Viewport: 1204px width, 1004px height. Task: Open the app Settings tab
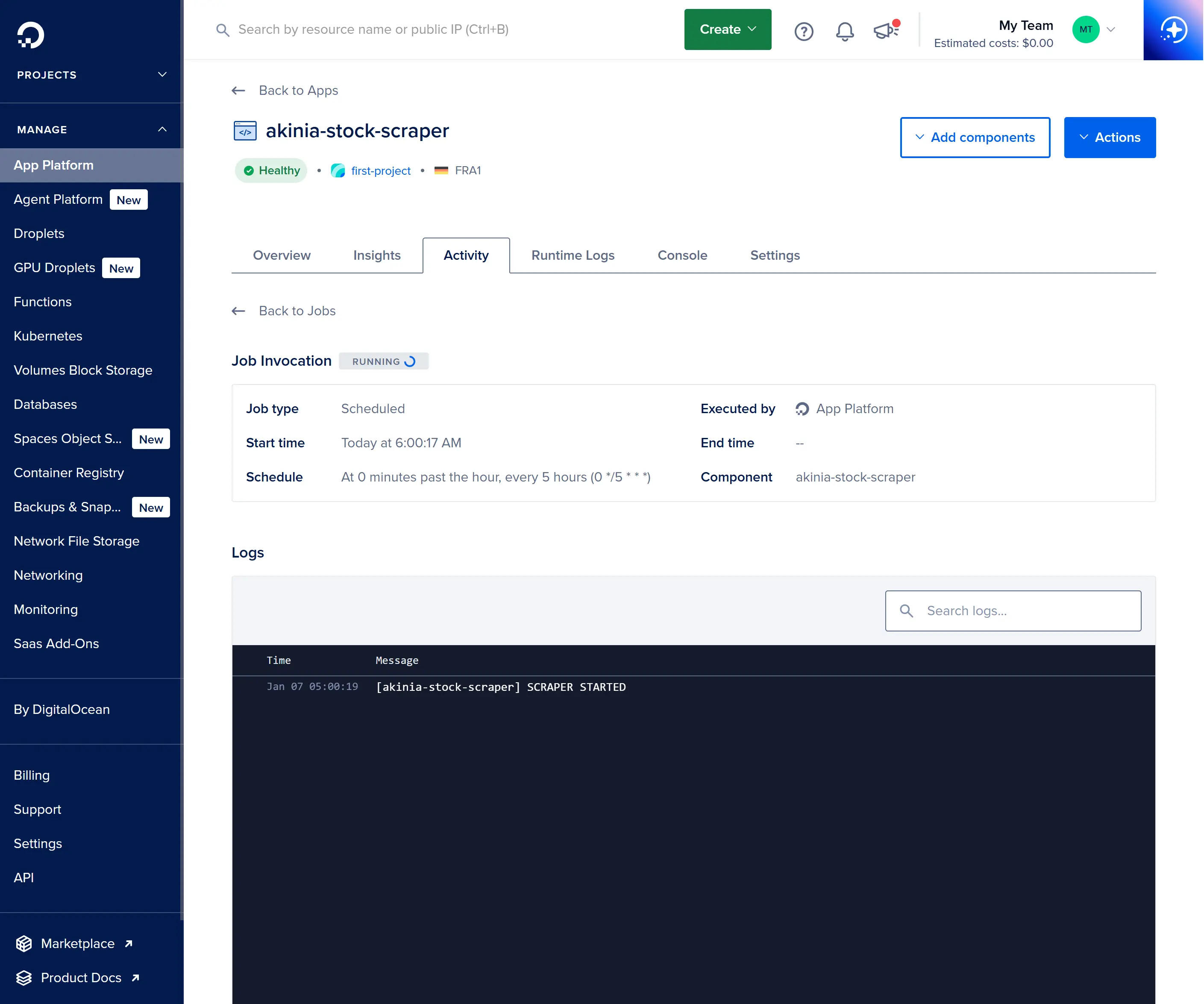pos(775,255)
